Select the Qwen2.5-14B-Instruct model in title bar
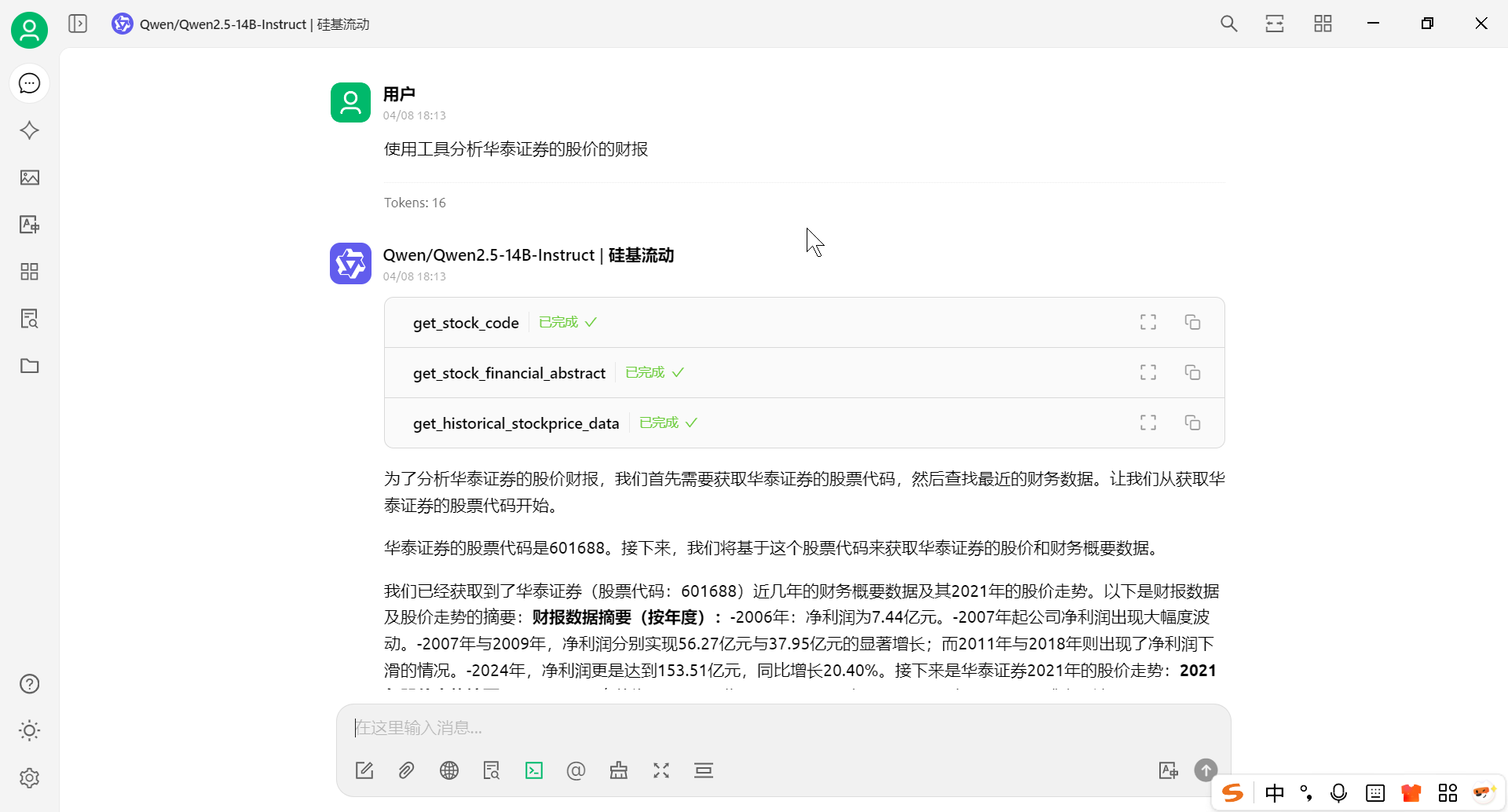Image resolution: width=1508 pixels, height=812 pixels. click(240, 24)
